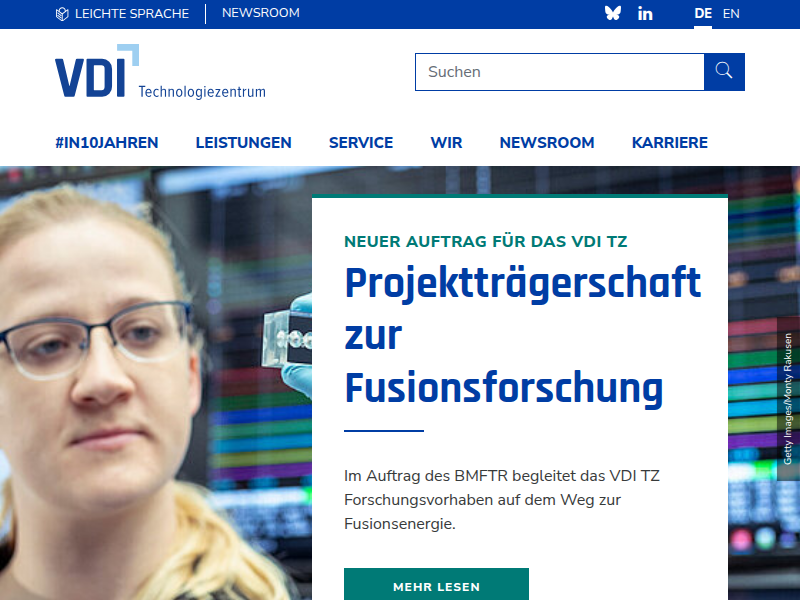Click the Mehr Lesen button
Viewport: 800px width, 600px height.
point(436,585)
